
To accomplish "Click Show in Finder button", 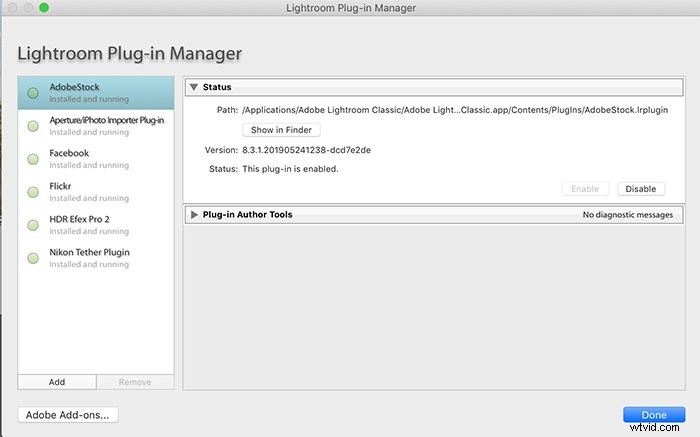I will [281, 130].
